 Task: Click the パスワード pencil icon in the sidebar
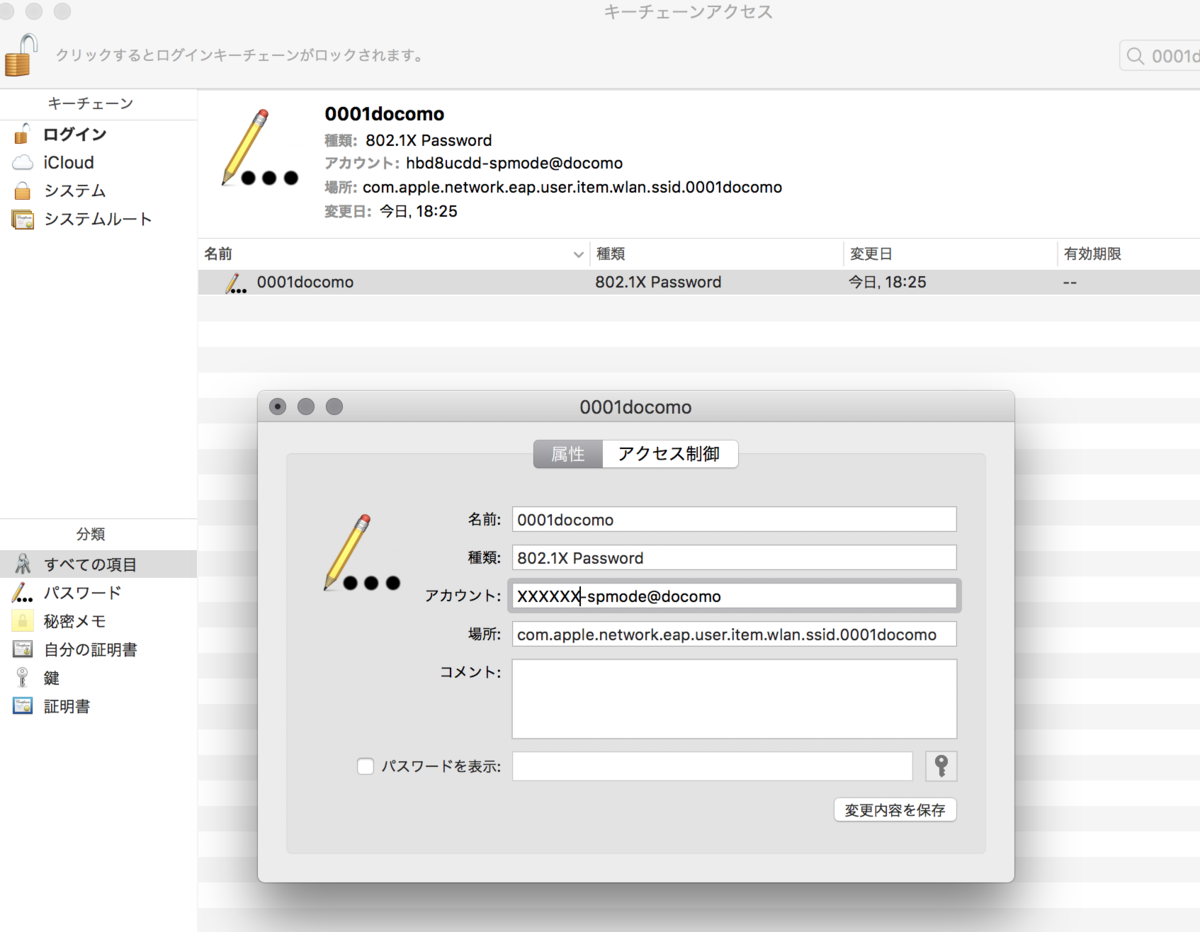tap(22, 593)
